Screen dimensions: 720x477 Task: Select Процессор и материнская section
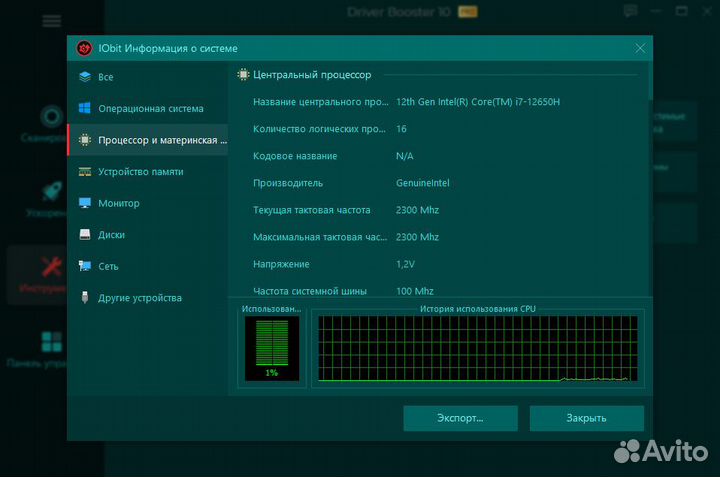click(148, 140)
